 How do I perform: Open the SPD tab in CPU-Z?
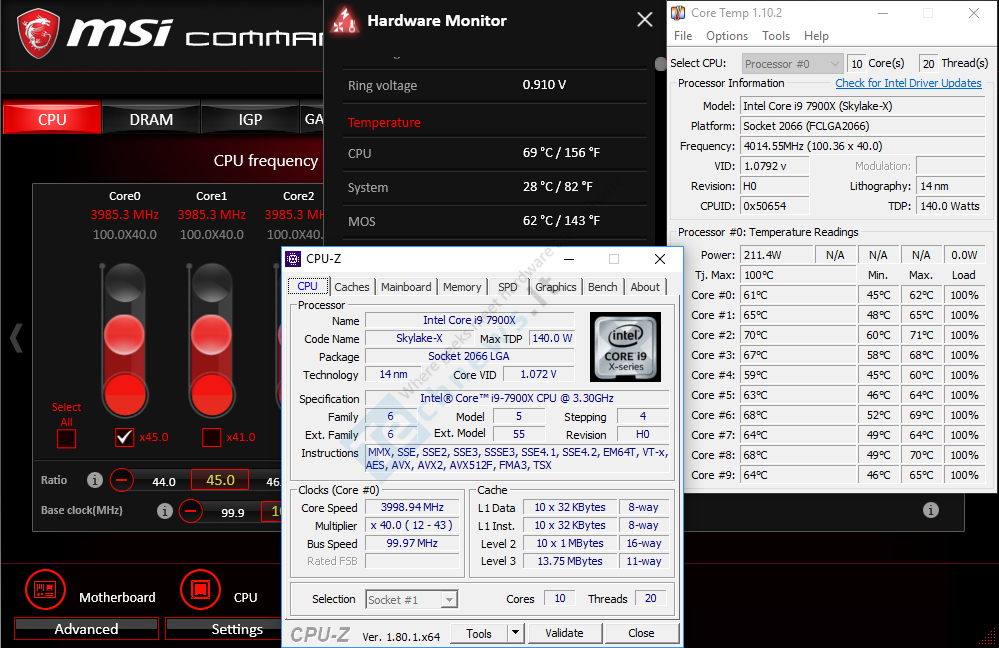(x=508, y=287)
